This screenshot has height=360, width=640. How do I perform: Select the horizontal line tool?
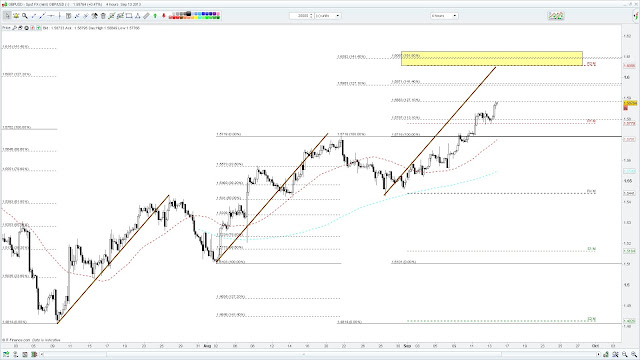point(51,16)
